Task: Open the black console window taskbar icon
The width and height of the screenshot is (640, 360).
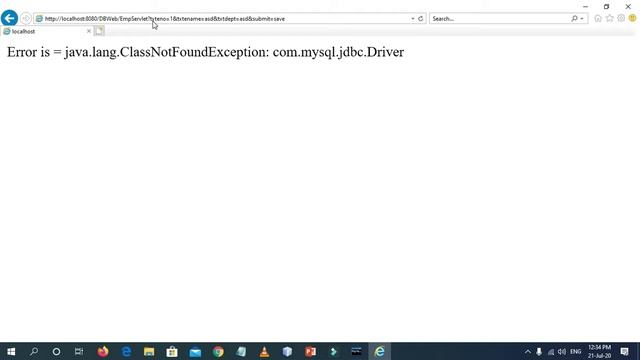Action: 356,351
